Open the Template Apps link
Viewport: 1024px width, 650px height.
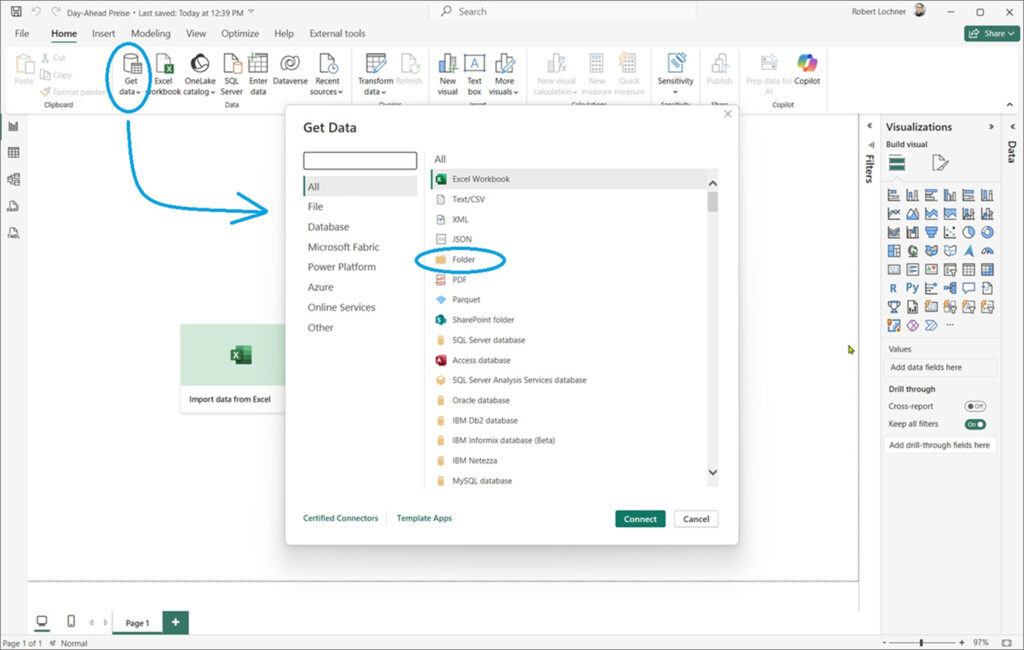(424, 518)
